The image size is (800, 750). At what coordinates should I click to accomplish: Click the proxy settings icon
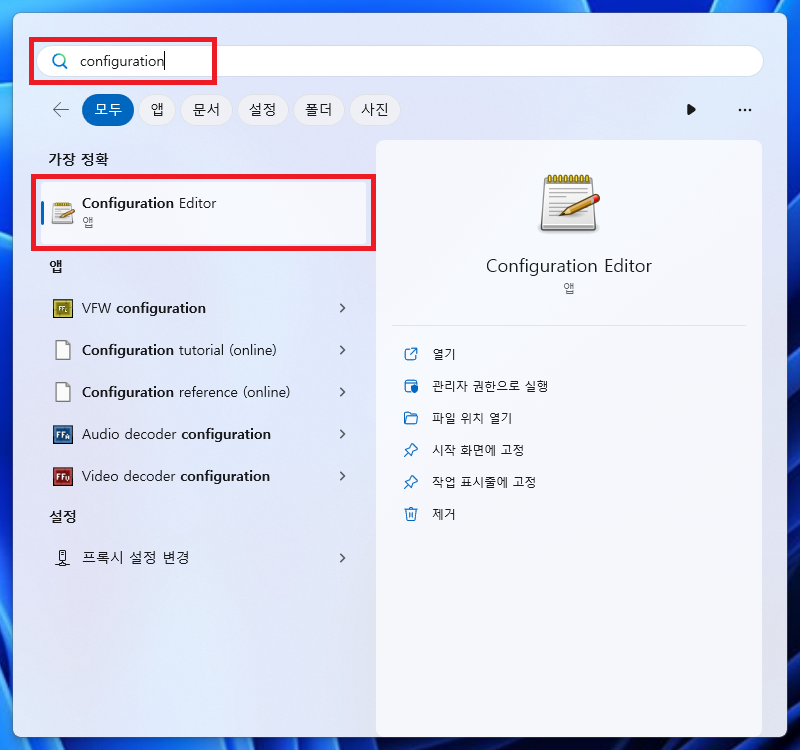point(62,558)
